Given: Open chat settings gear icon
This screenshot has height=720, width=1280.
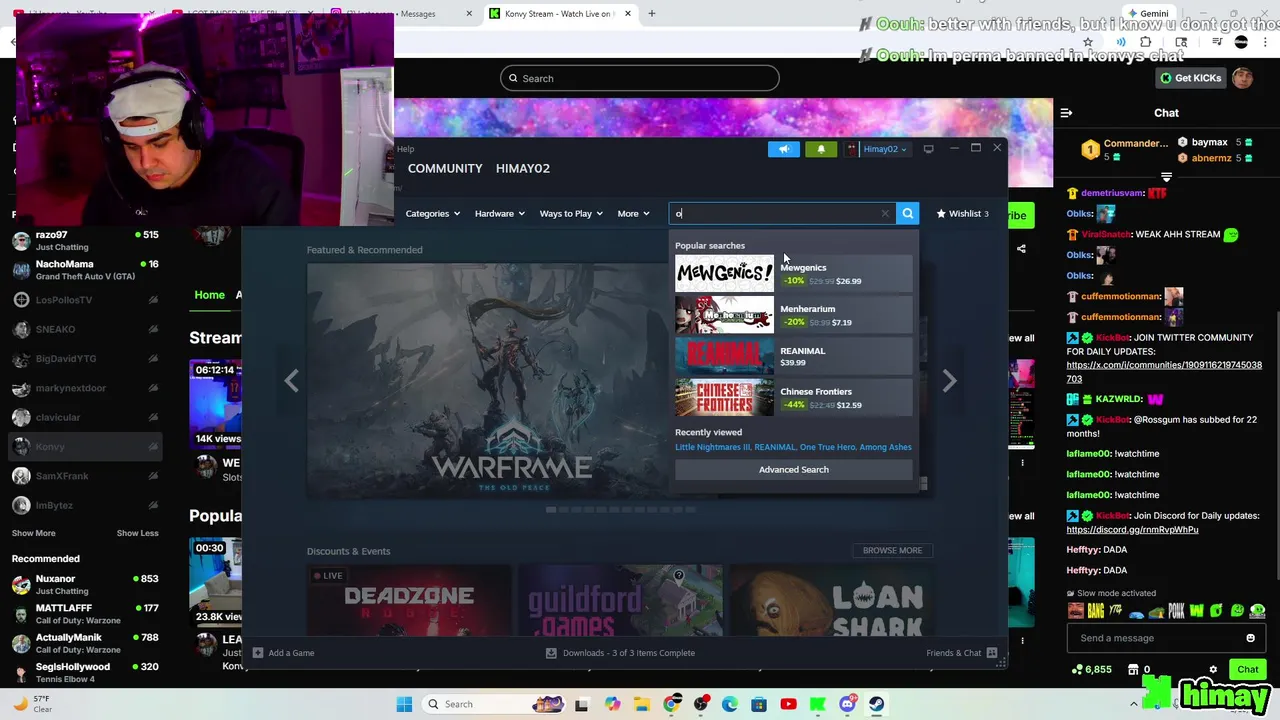Looking at the screenshot, I should pos(1213,670).
